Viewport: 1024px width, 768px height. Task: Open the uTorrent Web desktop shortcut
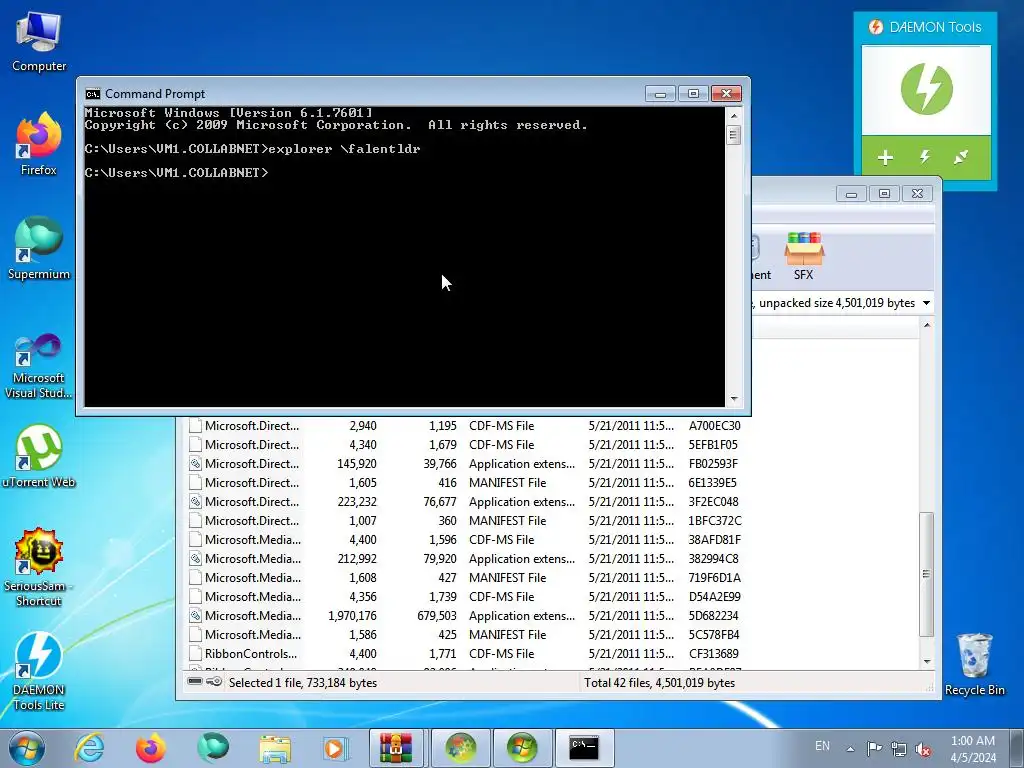(x=39, y=456)
